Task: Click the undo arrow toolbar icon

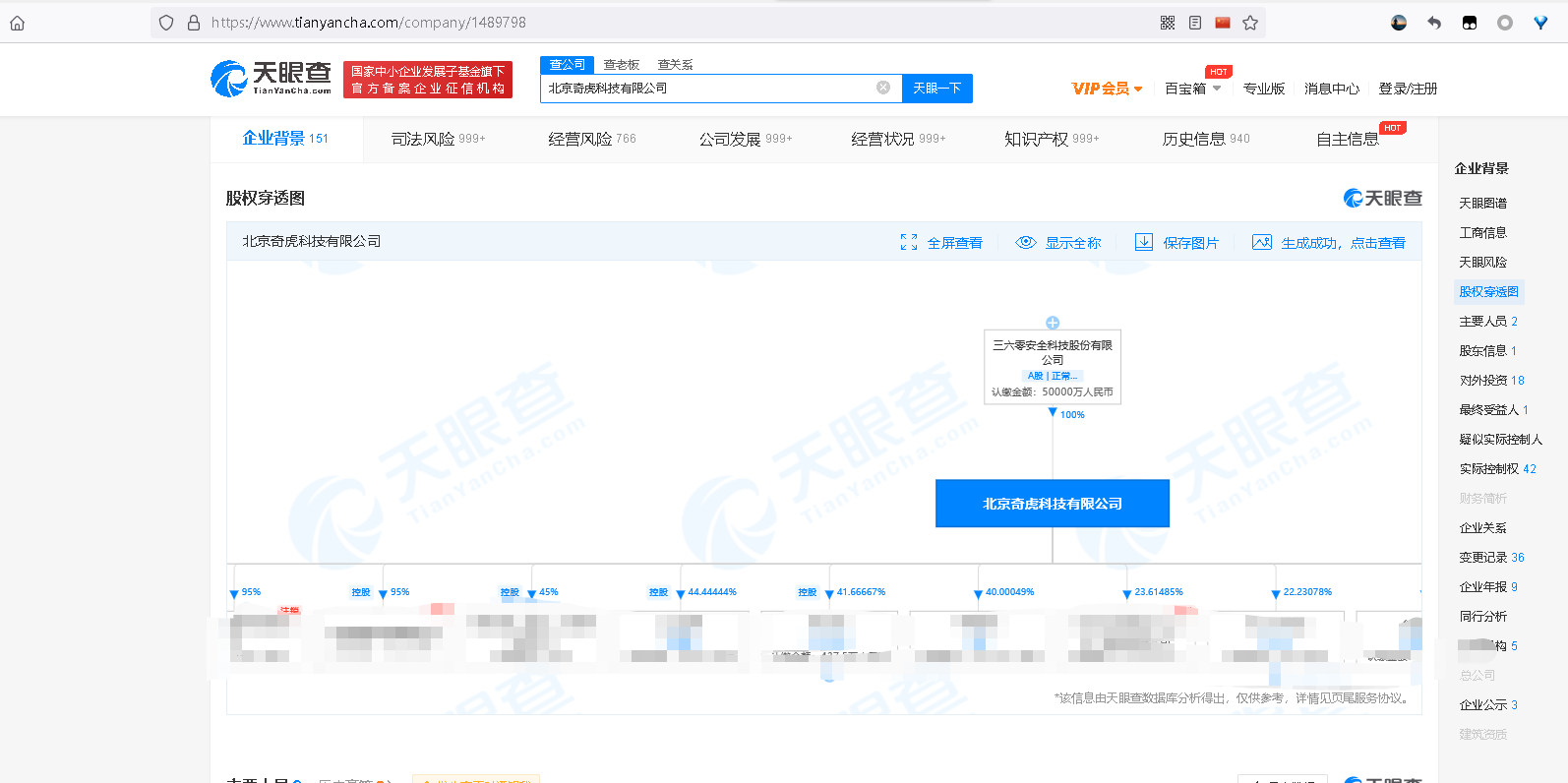Action: (x=1434, y=23)
